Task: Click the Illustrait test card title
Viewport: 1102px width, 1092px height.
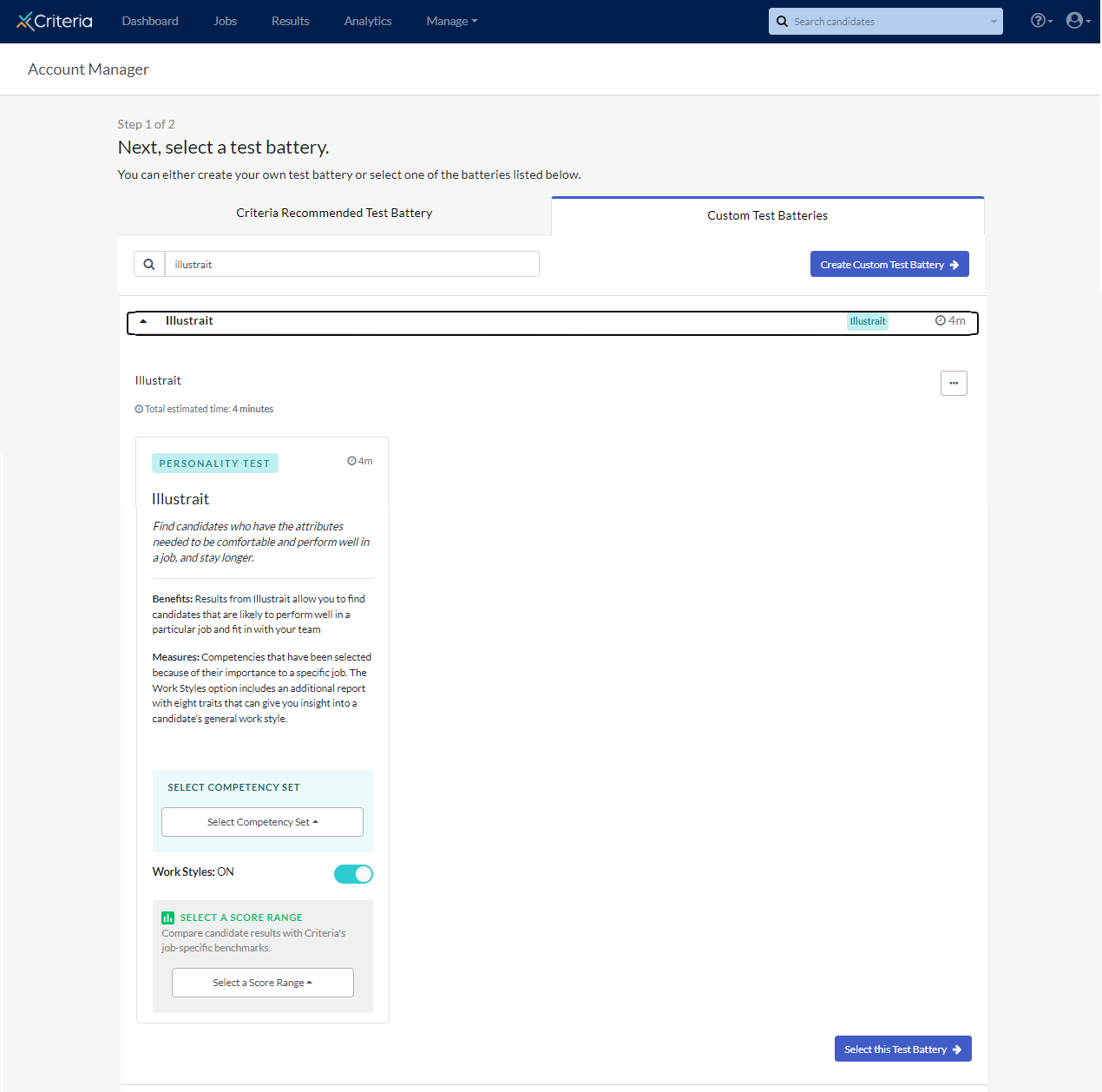Action: tap(180, 499)
